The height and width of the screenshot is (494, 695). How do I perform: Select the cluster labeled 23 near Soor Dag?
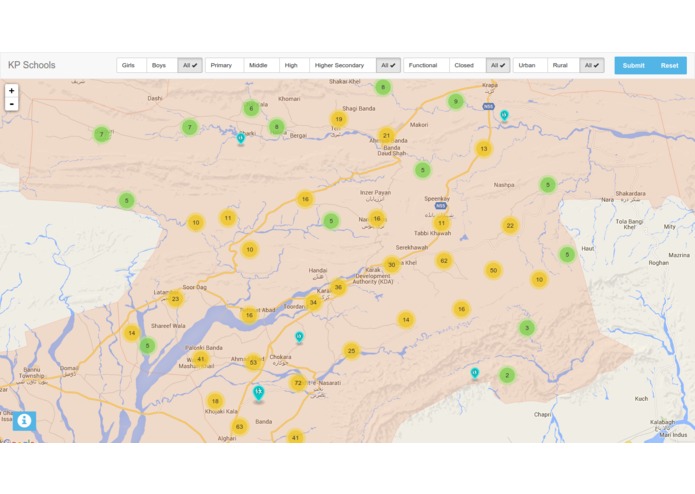pyautogui.click(x=176, y=299)
